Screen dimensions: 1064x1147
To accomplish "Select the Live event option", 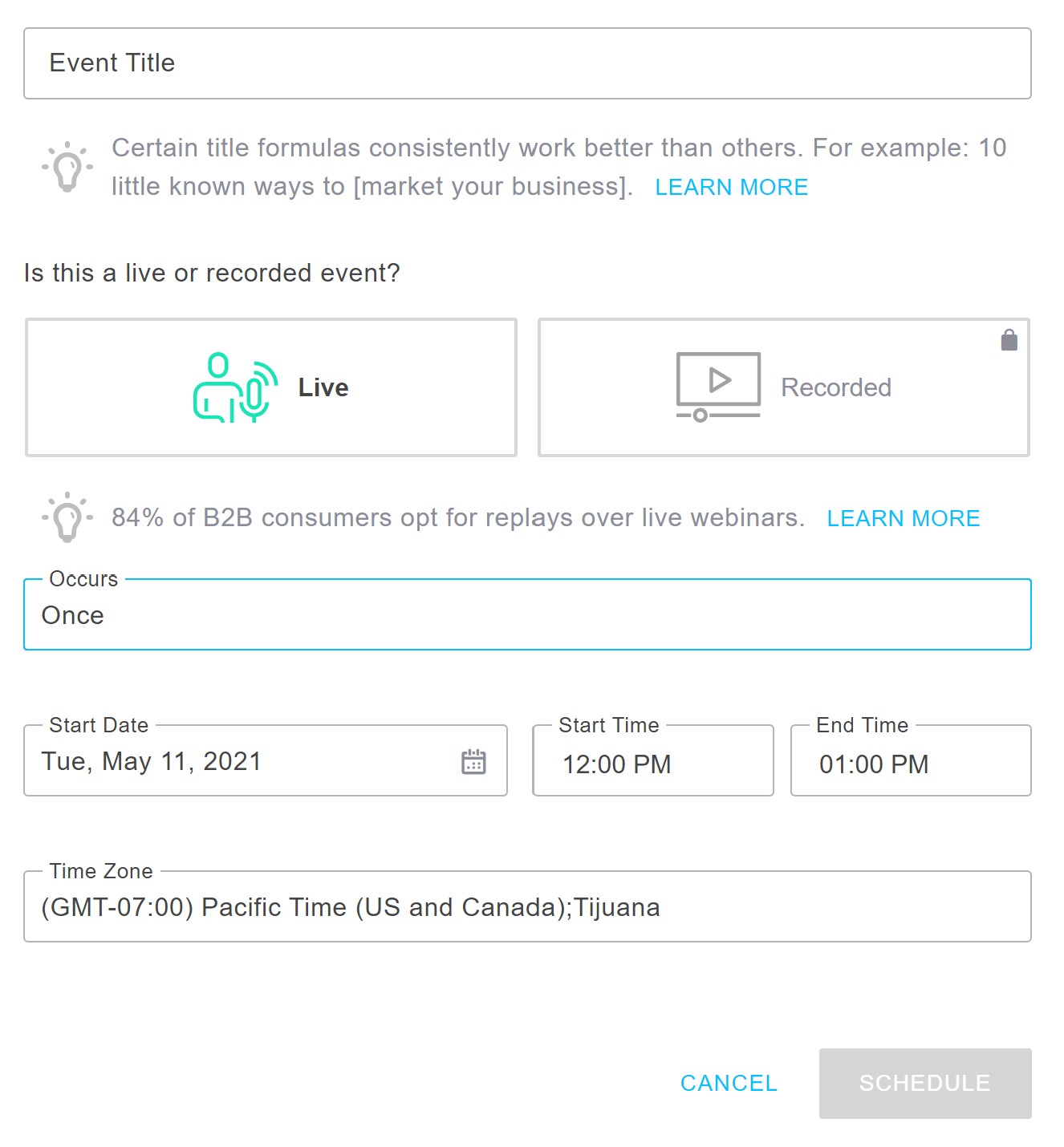I will tap(270, 387).
